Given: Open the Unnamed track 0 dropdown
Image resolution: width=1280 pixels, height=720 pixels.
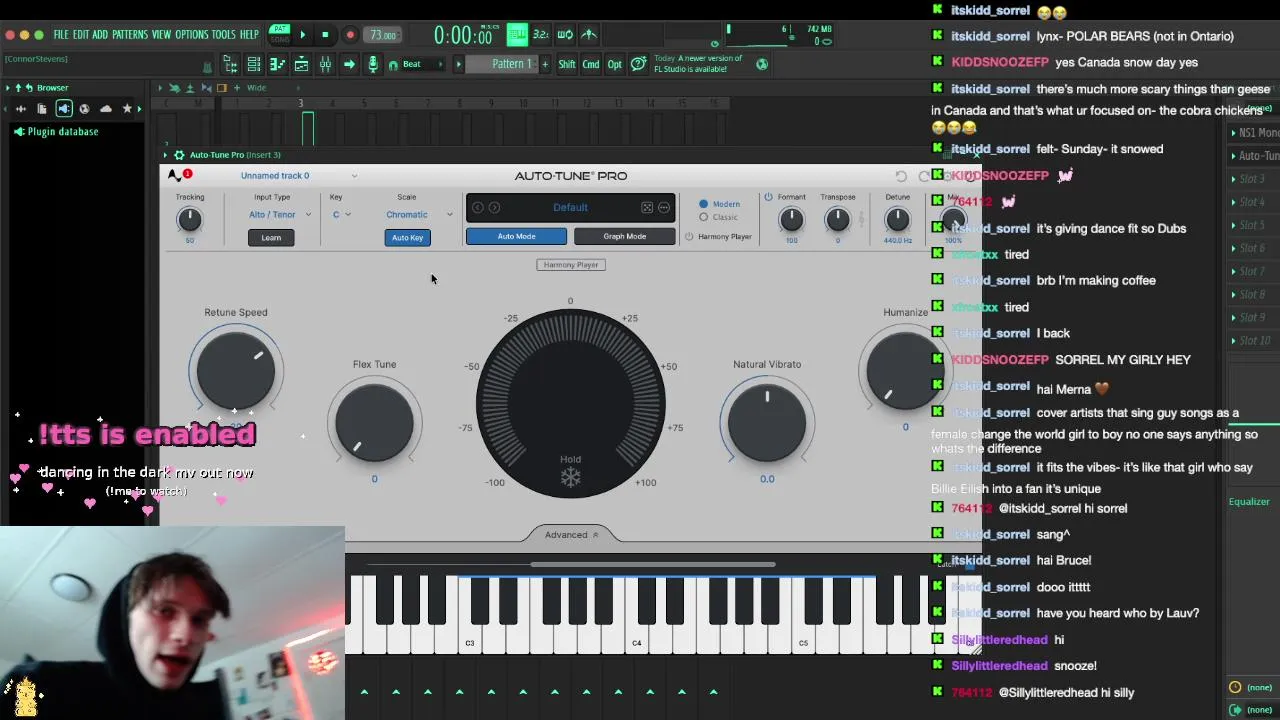Looking at the screenshot, I should (x=298, y=176).
